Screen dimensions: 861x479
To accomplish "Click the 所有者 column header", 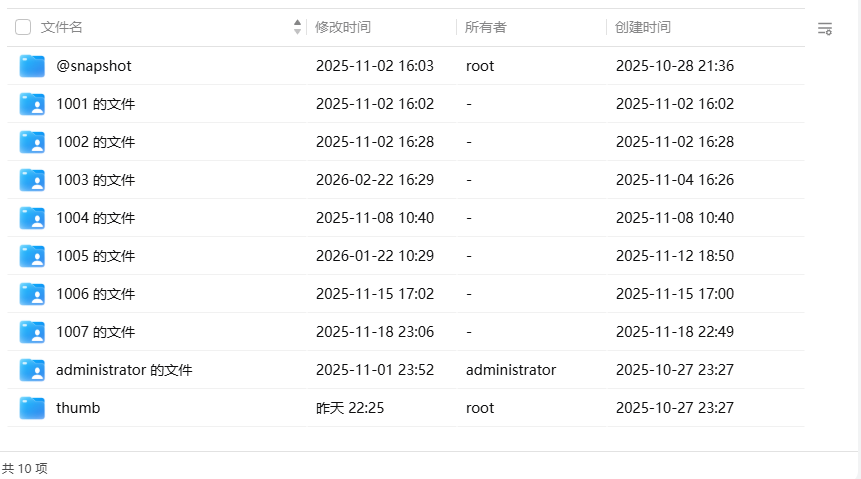I will pyautogui.click(x=486, y=28).
